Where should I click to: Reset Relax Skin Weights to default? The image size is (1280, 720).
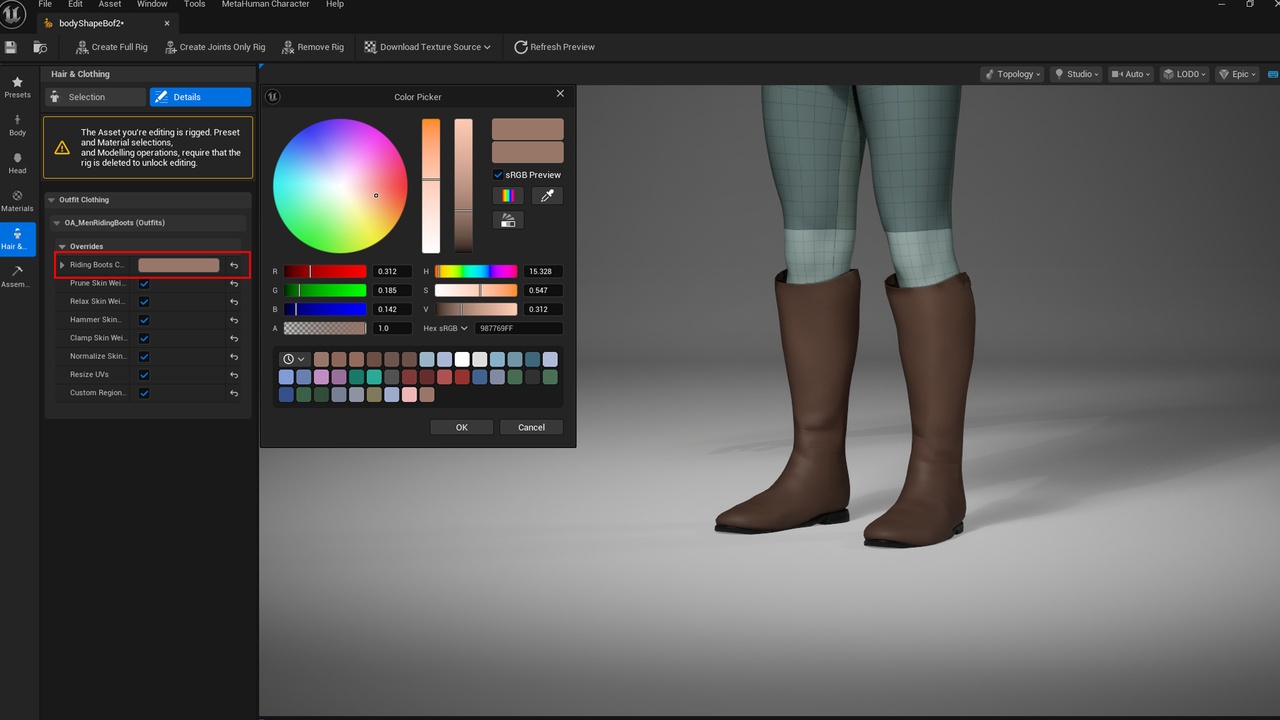point(234,301)
